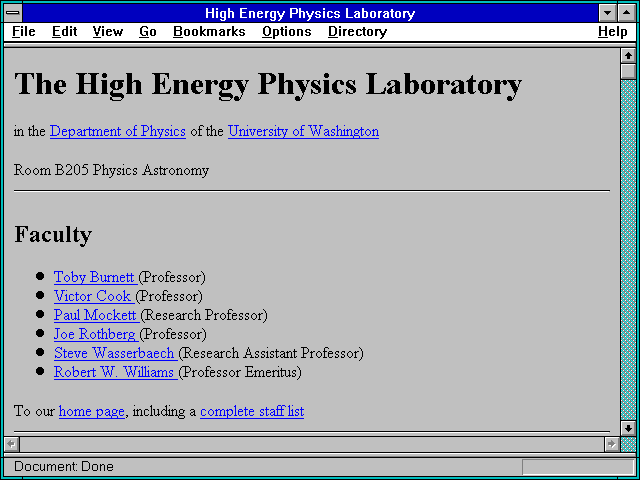Click the 'Faculty' heading

[53, 234]
